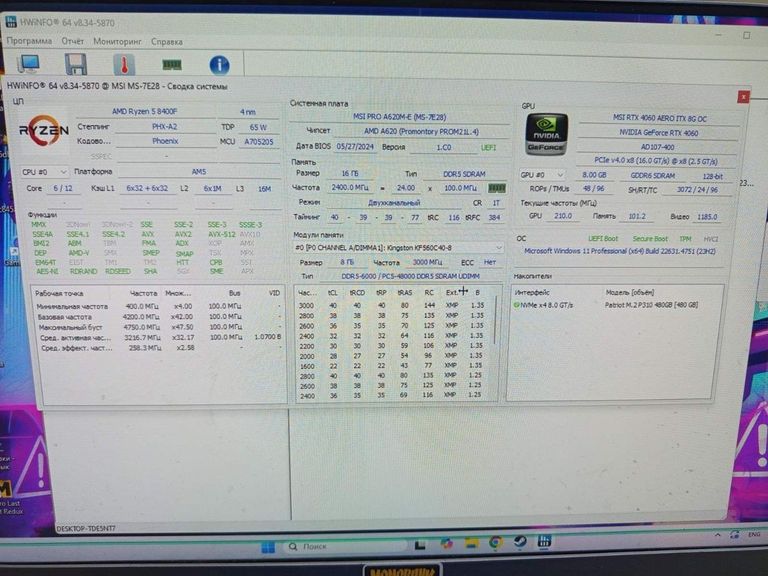Open Google Chrome from the taskbar

pyautogui.click(x=495, y=542)
